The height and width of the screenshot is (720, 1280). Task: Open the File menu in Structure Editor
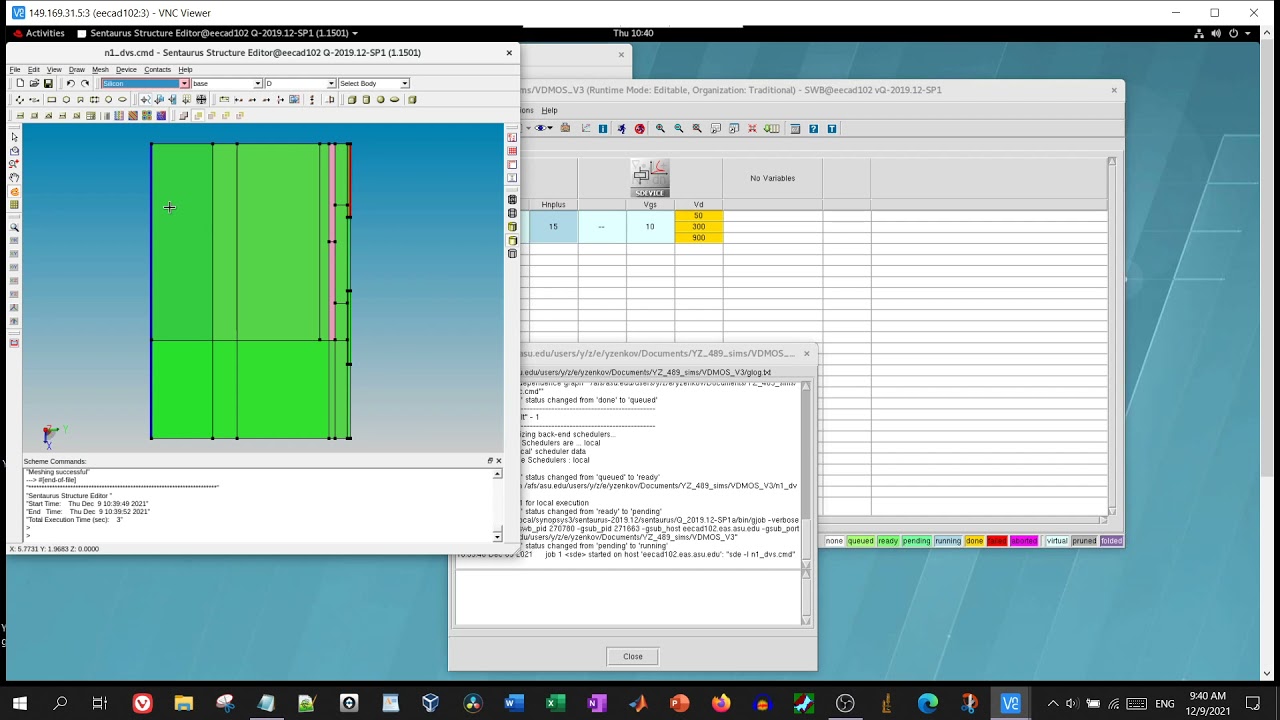point(15,69)
